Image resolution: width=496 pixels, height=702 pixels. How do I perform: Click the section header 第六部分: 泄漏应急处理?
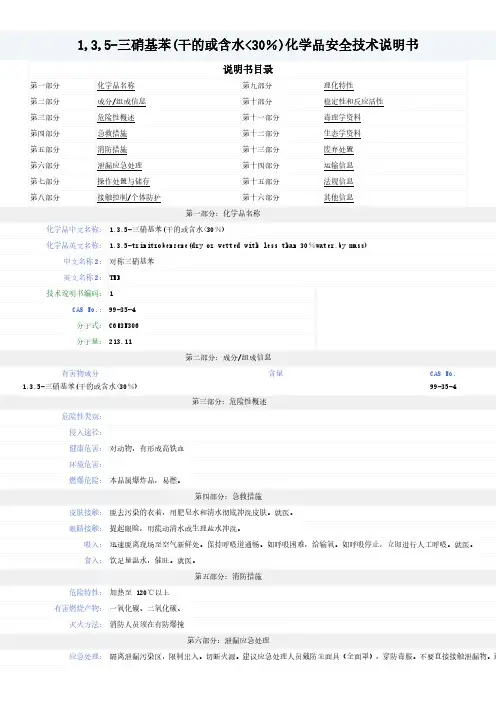point(228,640)
